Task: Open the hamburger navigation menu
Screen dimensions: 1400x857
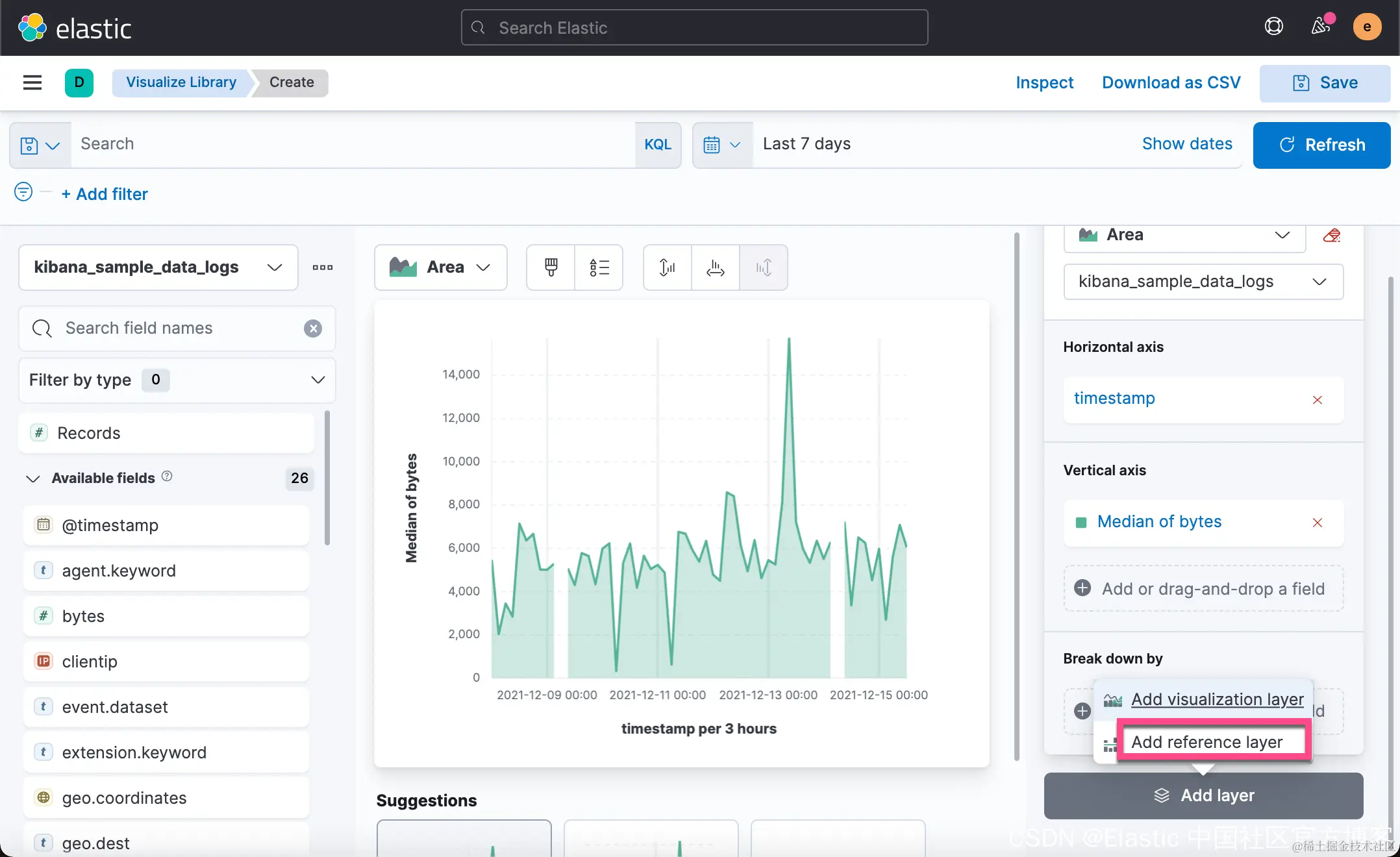Action: pyautogui.click(x=32, y=82)
